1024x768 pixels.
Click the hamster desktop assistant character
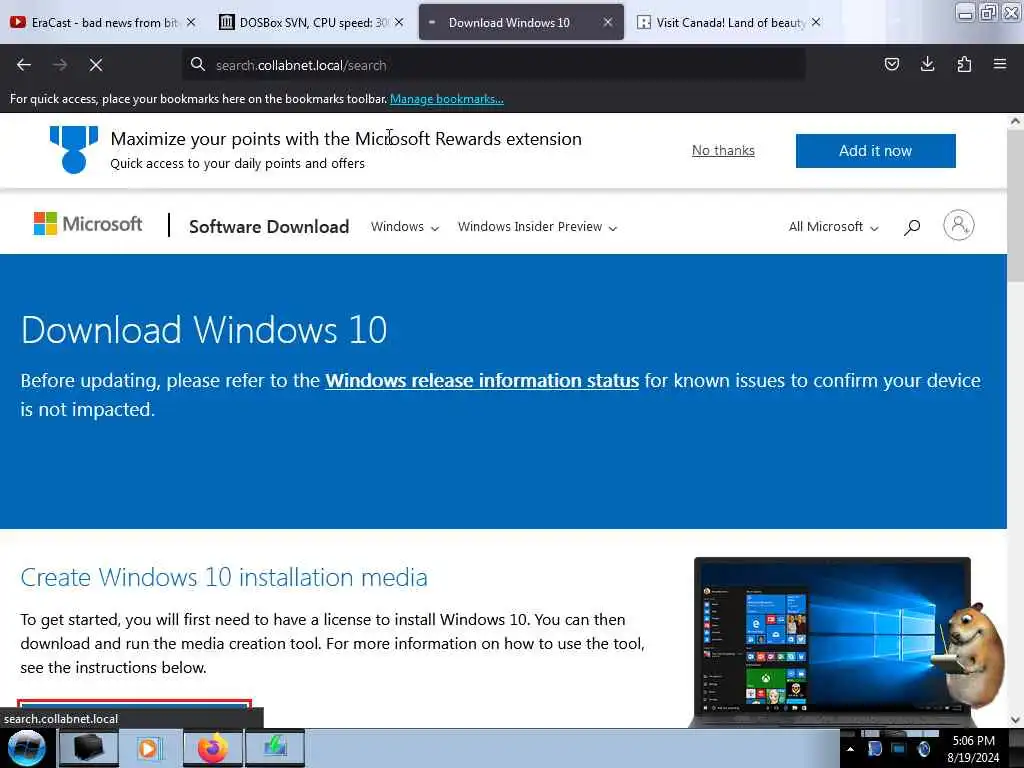pyautogui.click(x=971, y=654)
